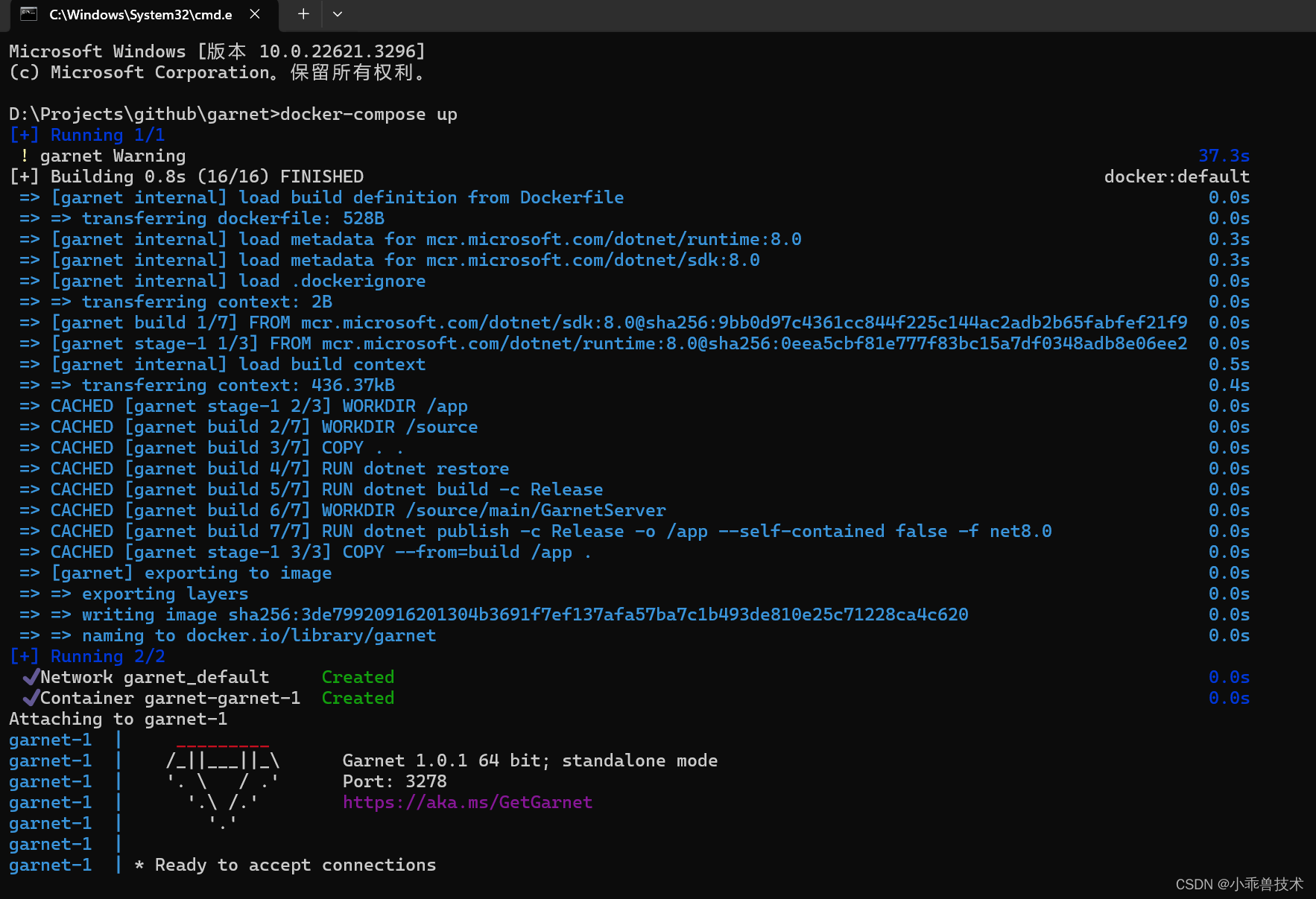Viewport: 1316px width, 899px height.
Task: Click the green checkmark beside Container garnet-garnet-1
Action: [x=31, y=698]
